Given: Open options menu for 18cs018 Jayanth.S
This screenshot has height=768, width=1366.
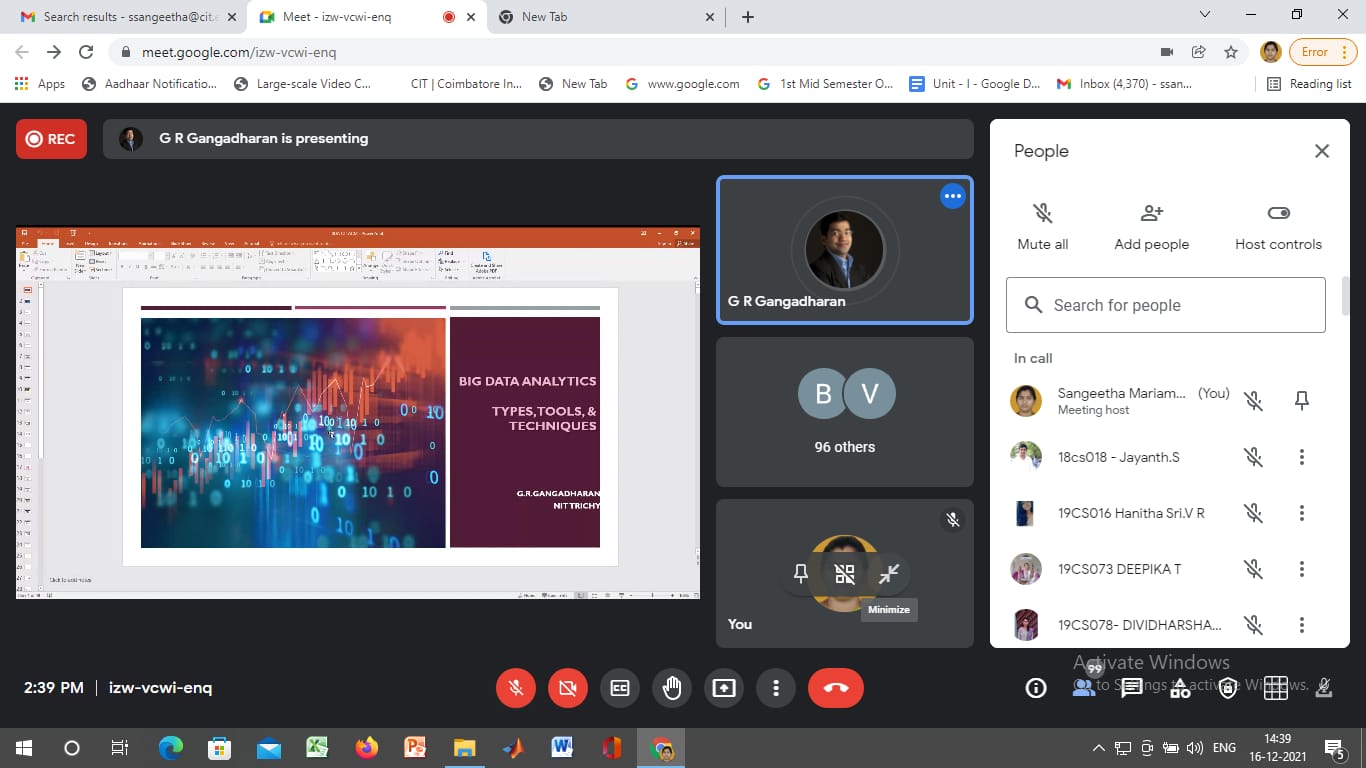Looking at the screenshot, I should pos(1301,457).
